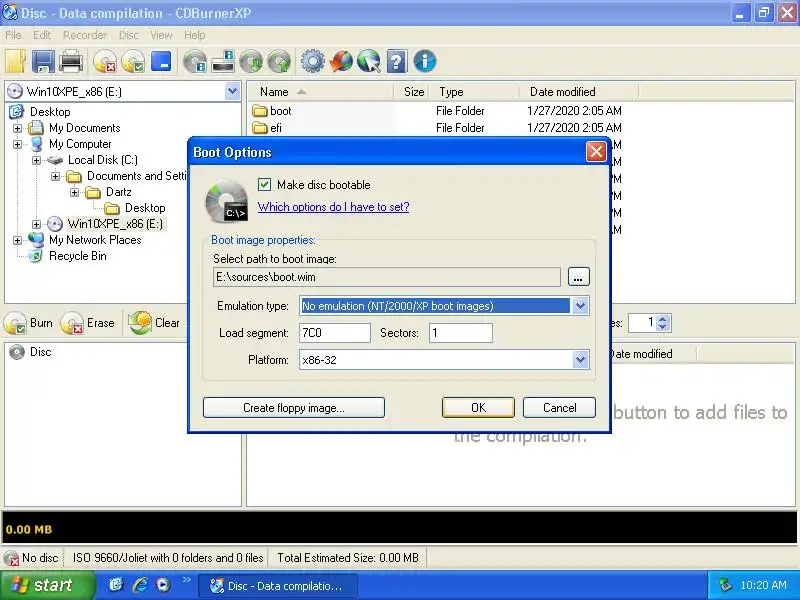Click 'Which options do I have to set?' link
The image size is (800, 600).
click(334, 207)
